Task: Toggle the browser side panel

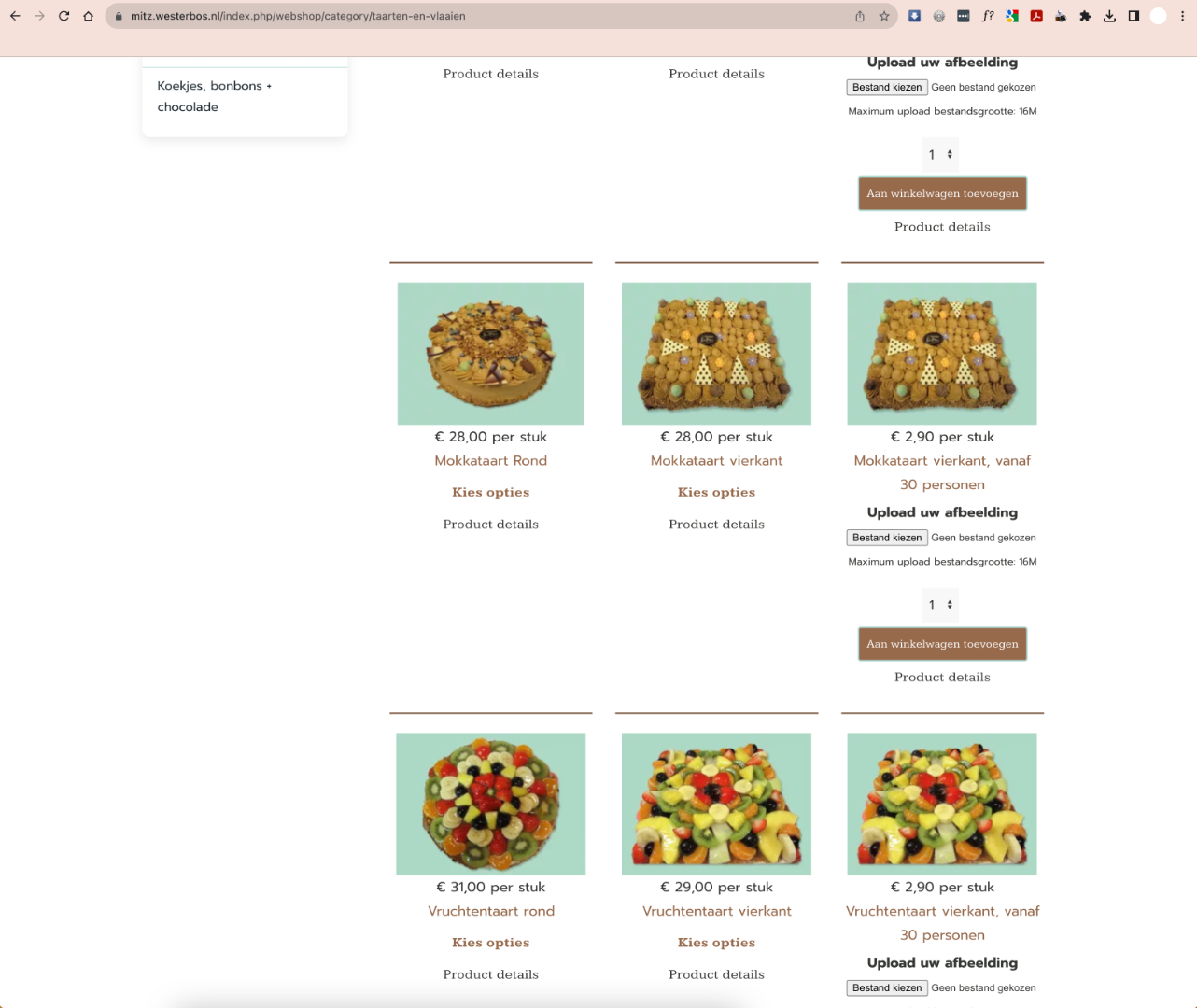Action: pos(1134,16)
